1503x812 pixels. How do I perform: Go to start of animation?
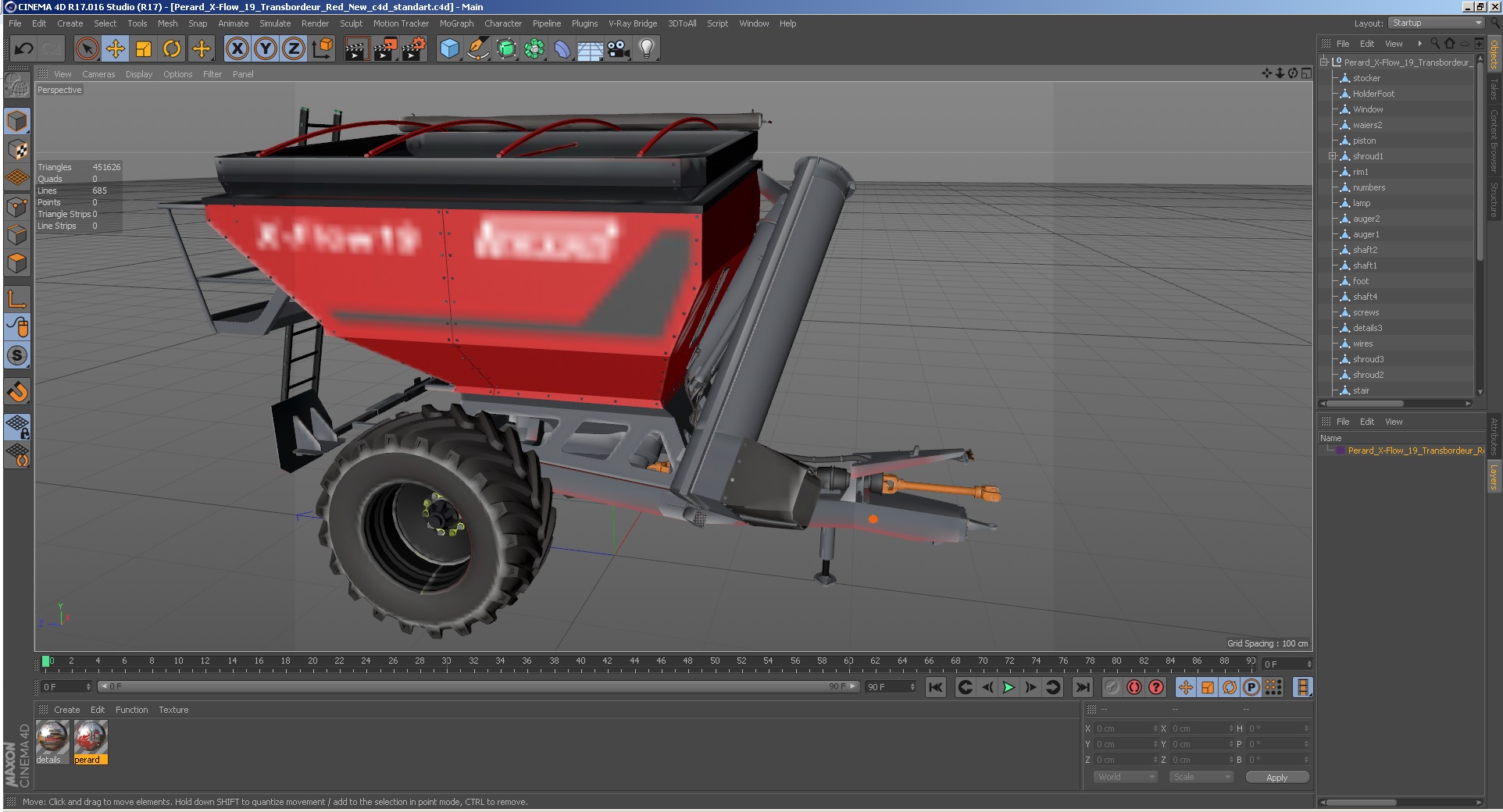tap(935, 687)
